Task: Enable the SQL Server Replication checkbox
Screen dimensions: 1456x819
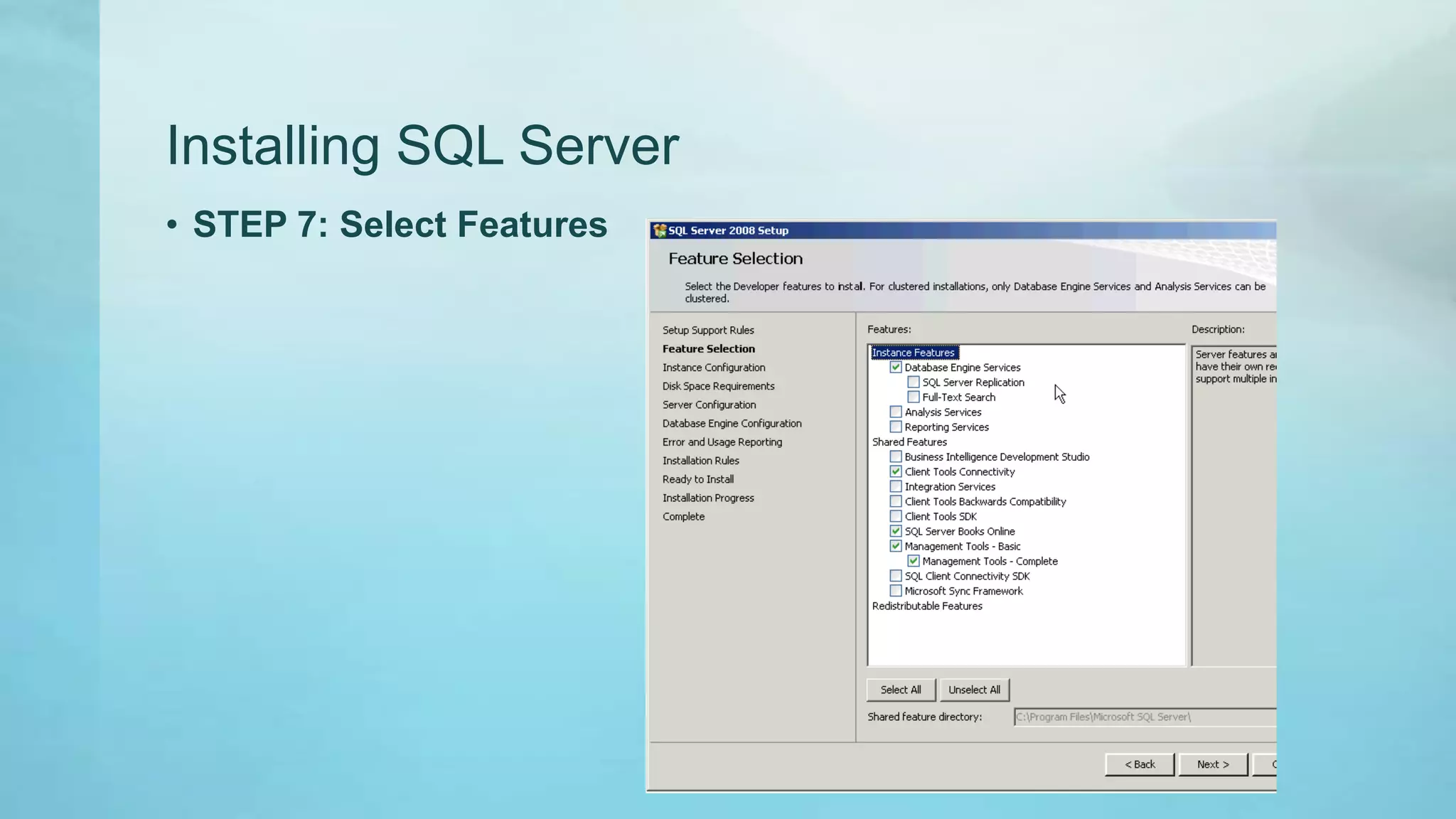Action: 914,382
